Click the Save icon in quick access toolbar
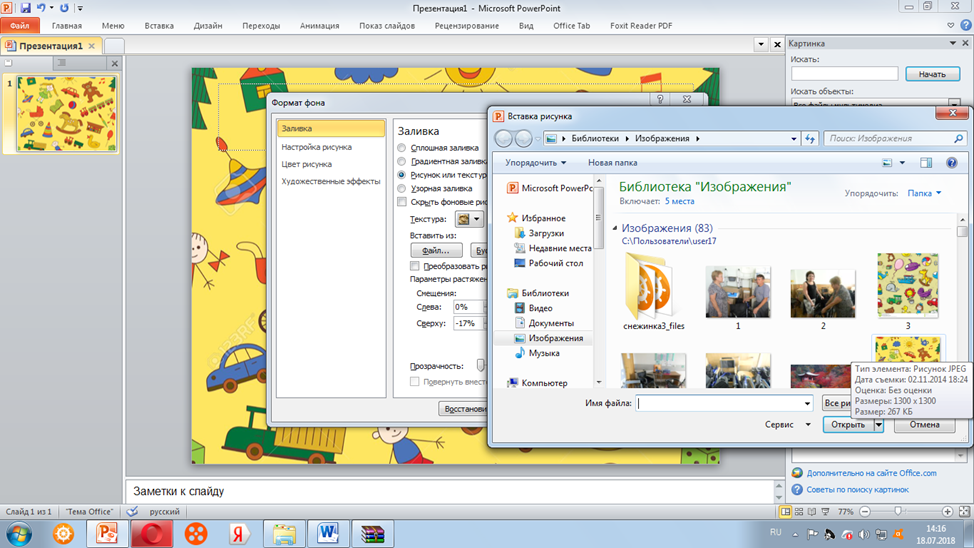 pos(25,7)
